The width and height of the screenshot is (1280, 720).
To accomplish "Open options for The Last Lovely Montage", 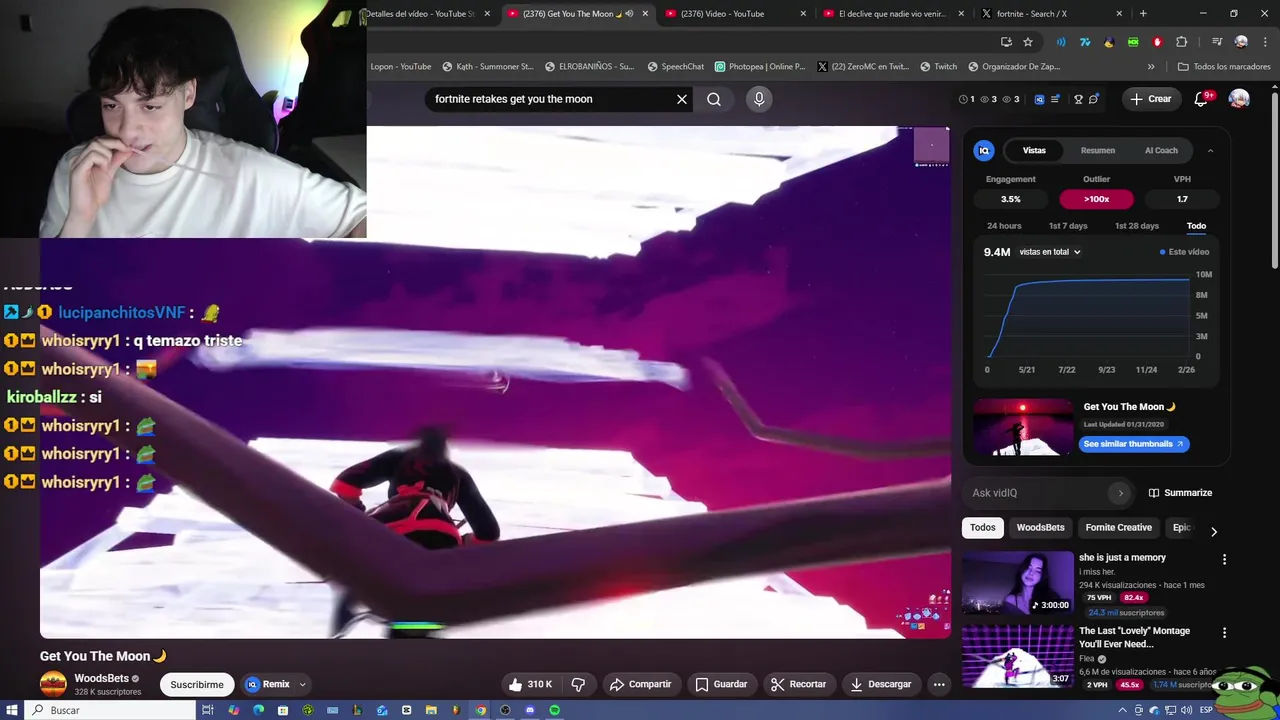I will coord(1224,633).
